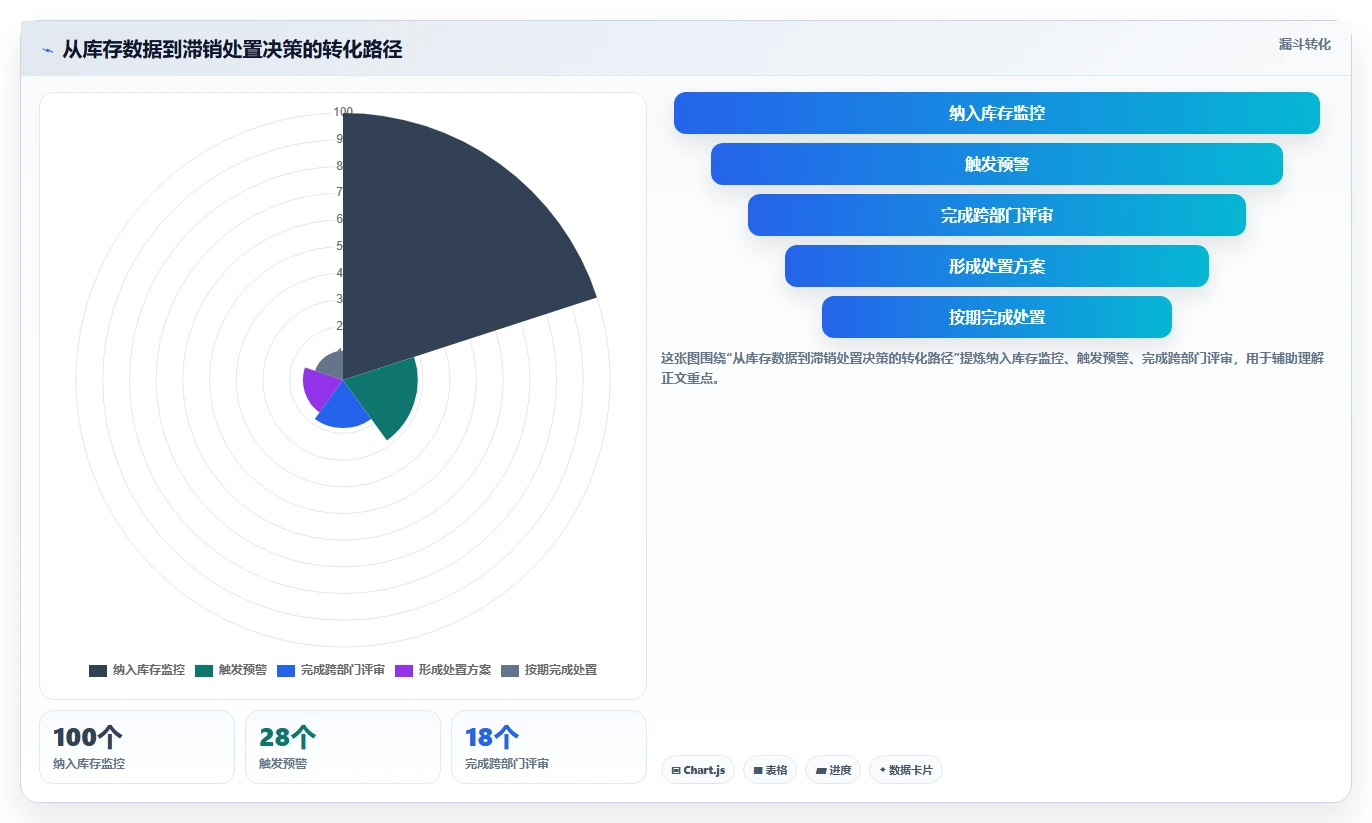Click the 形成处置方案 legend label text
The height and width of the screenshot is (823, 1372).
[x=455, y=670]
